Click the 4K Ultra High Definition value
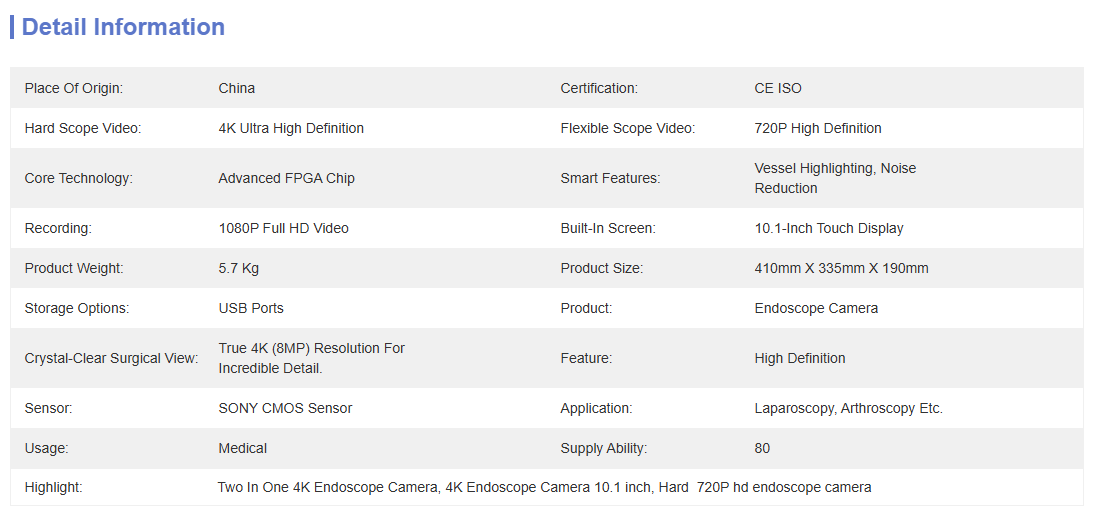 (291, 128)
